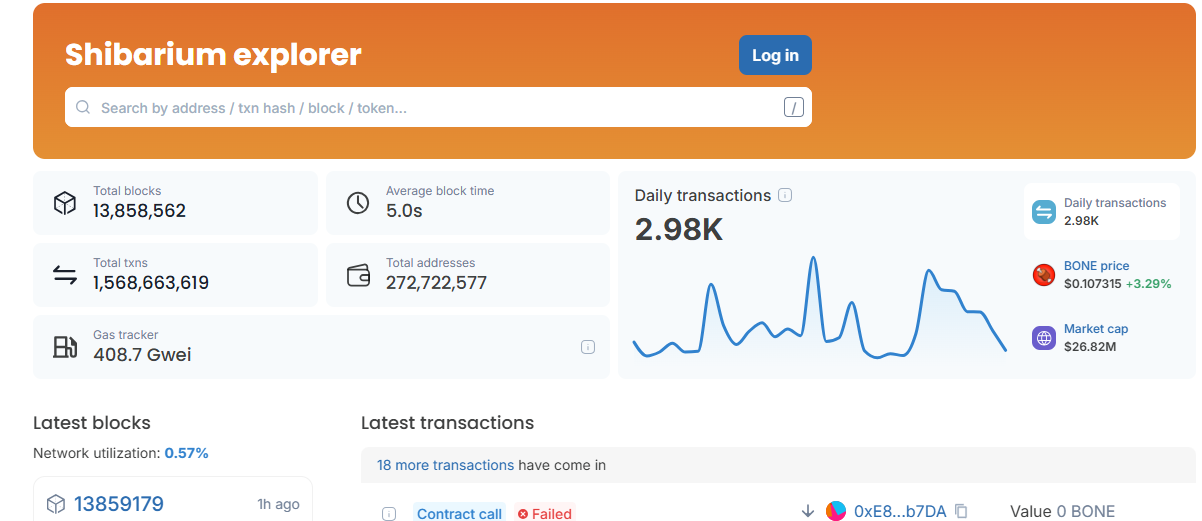The height and width of the screenshot is (521, 1202).
Task: Select the Market cap chart tab
Action: (1101, 338)
